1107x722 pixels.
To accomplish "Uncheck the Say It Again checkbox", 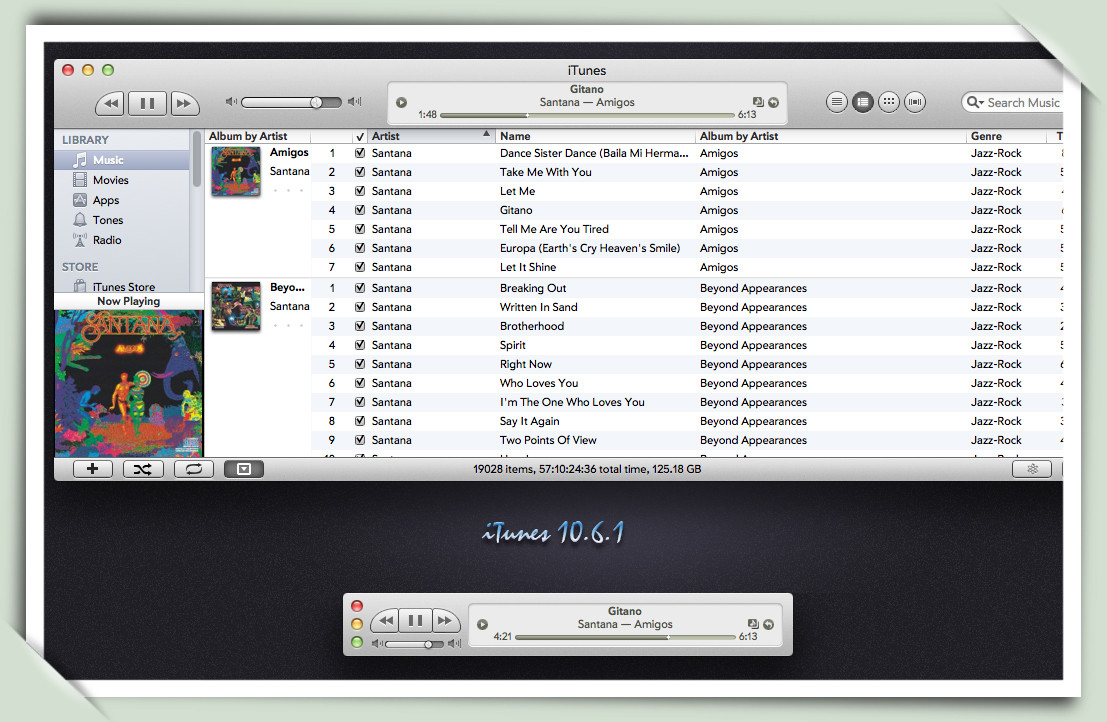I will click(360, 421).
